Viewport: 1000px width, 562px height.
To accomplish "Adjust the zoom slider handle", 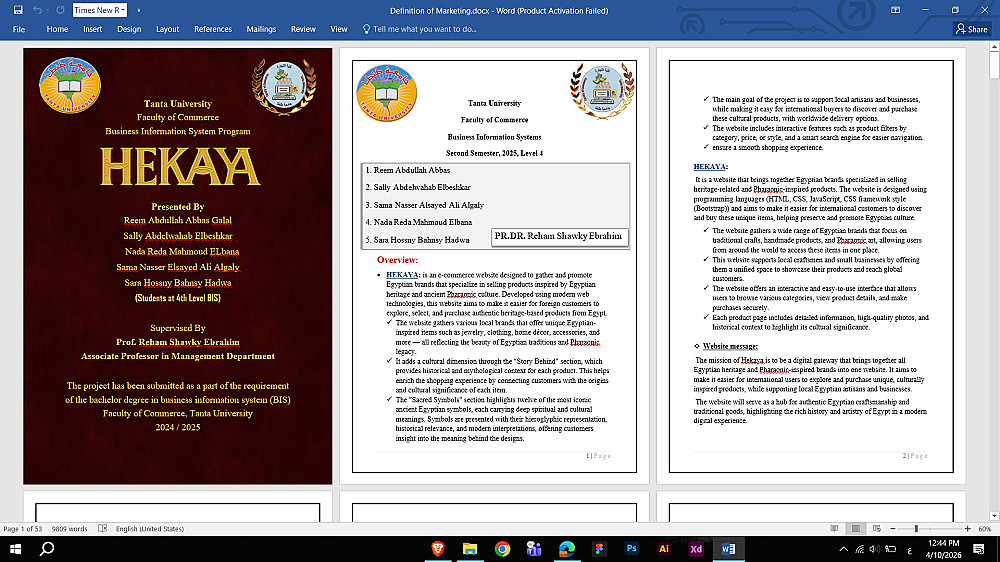I will pos(916,529).
